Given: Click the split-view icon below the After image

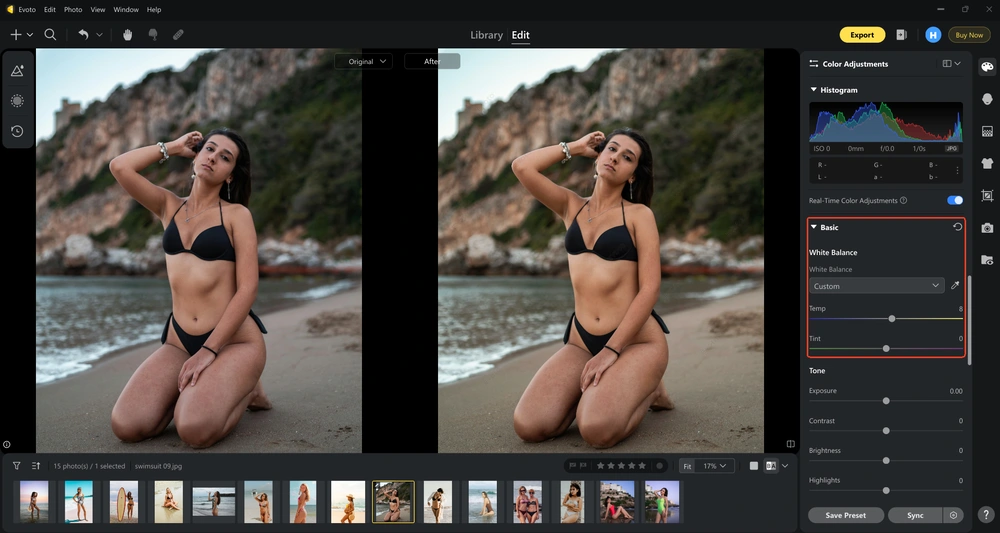Looking at the screenshot, I should click(791, 444).
